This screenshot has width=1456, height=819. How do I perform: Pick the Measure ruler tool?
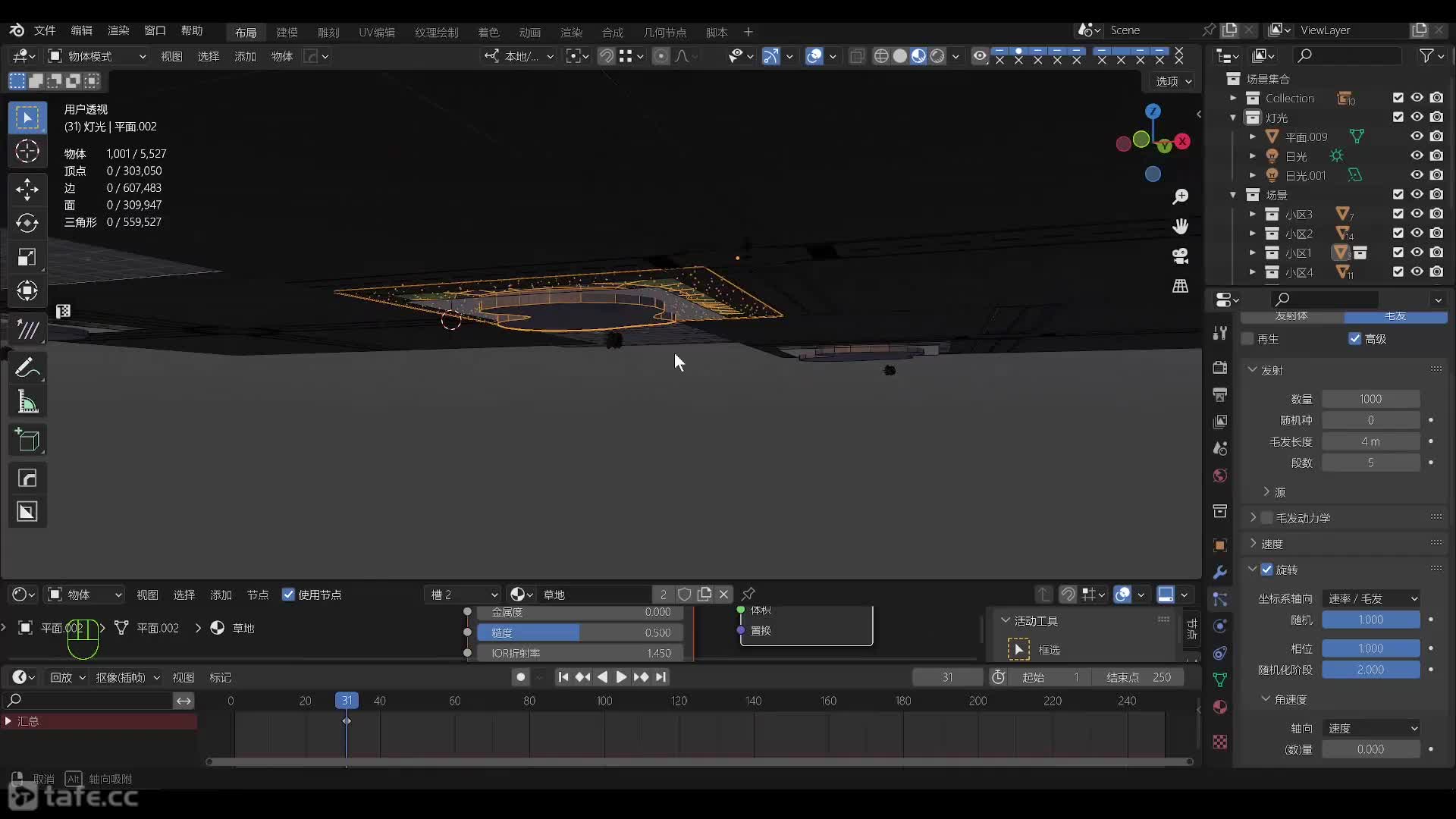point(27,402)
